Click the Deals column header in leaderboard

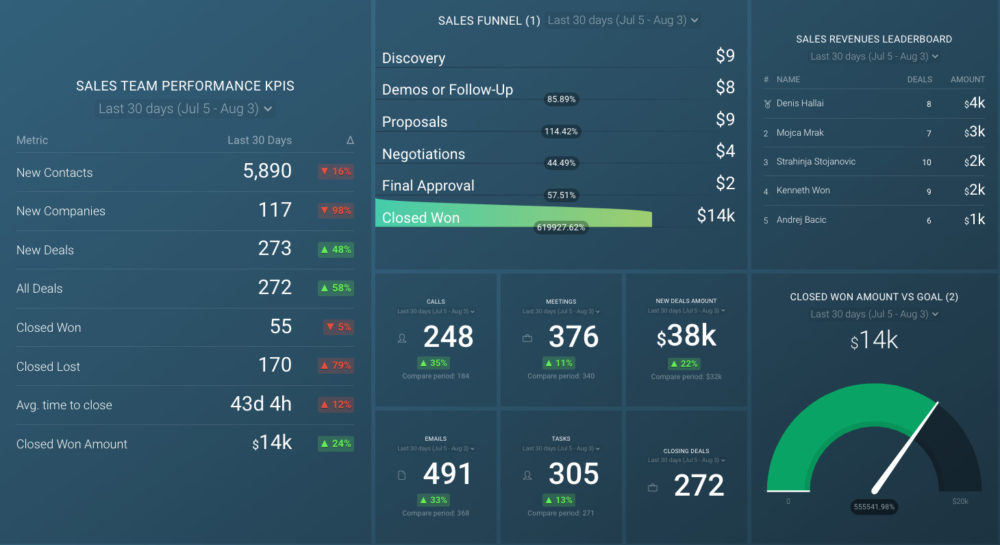coord(919,79)
